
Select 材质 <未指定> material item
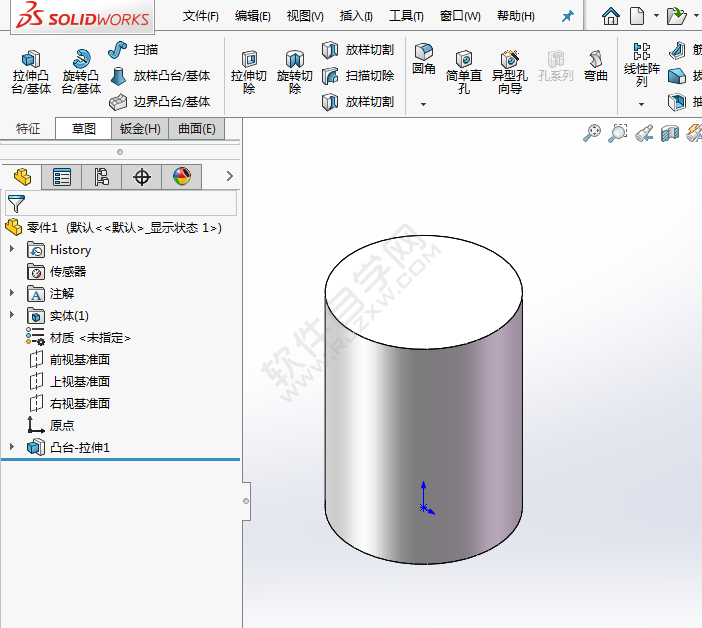78,337
